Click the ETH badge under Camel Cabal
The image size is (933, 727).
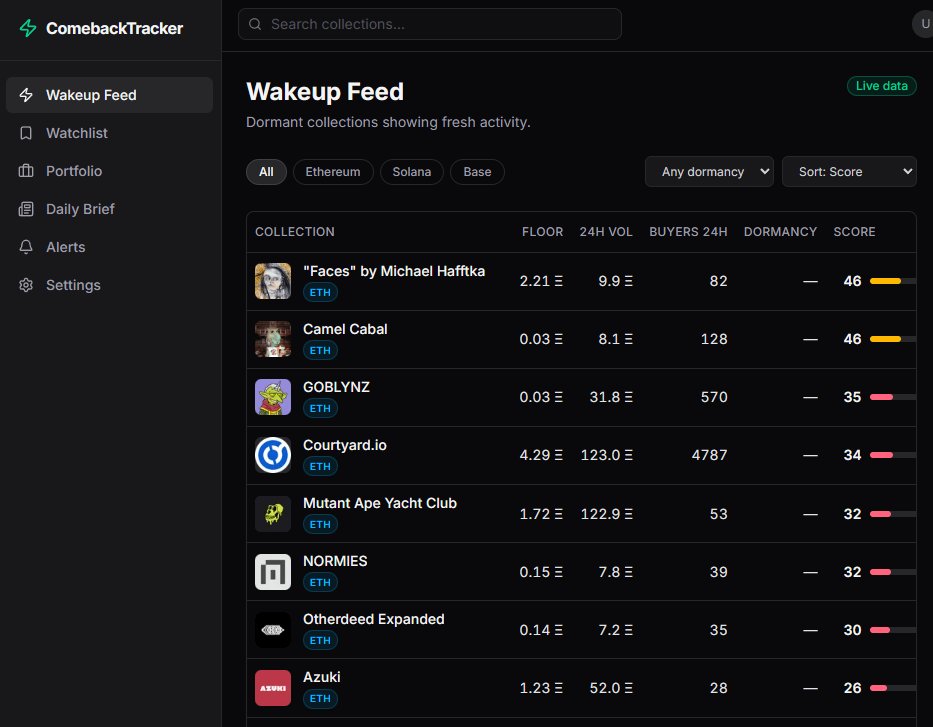click(320, 350)
